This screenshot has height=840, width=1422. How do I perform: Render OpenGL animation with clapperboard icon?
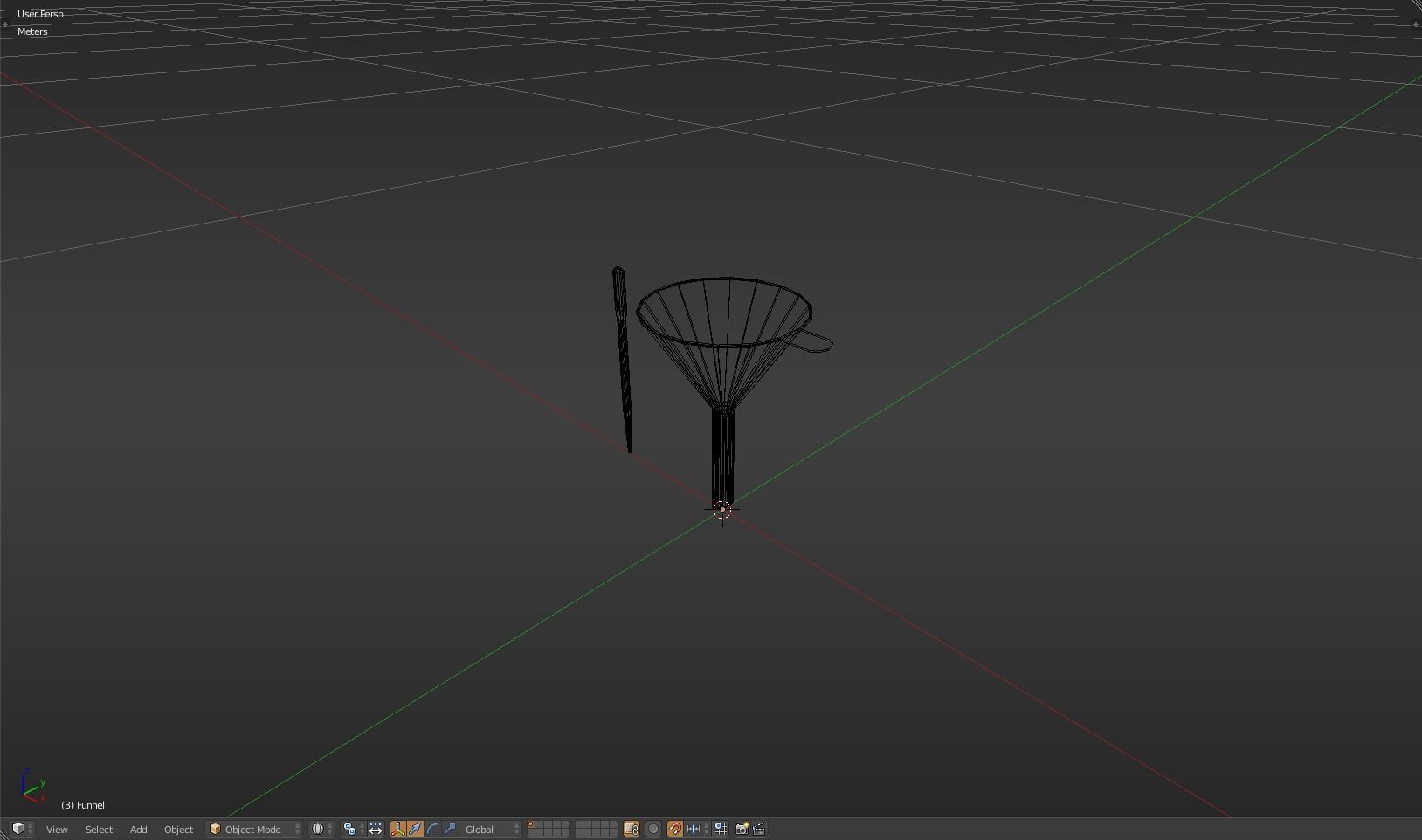point(759,829)
